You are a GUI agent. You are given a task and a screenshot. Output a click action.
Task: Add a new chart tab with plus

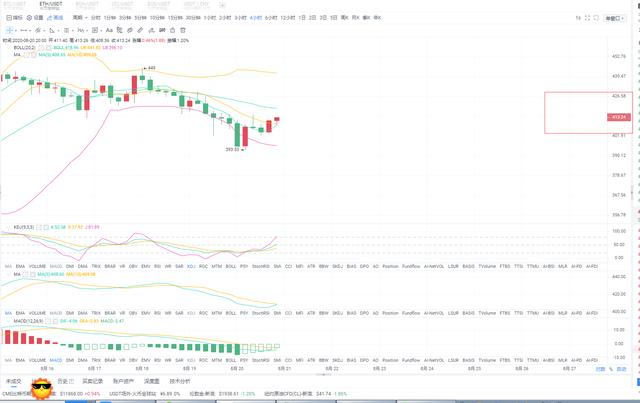pos(222,5)
